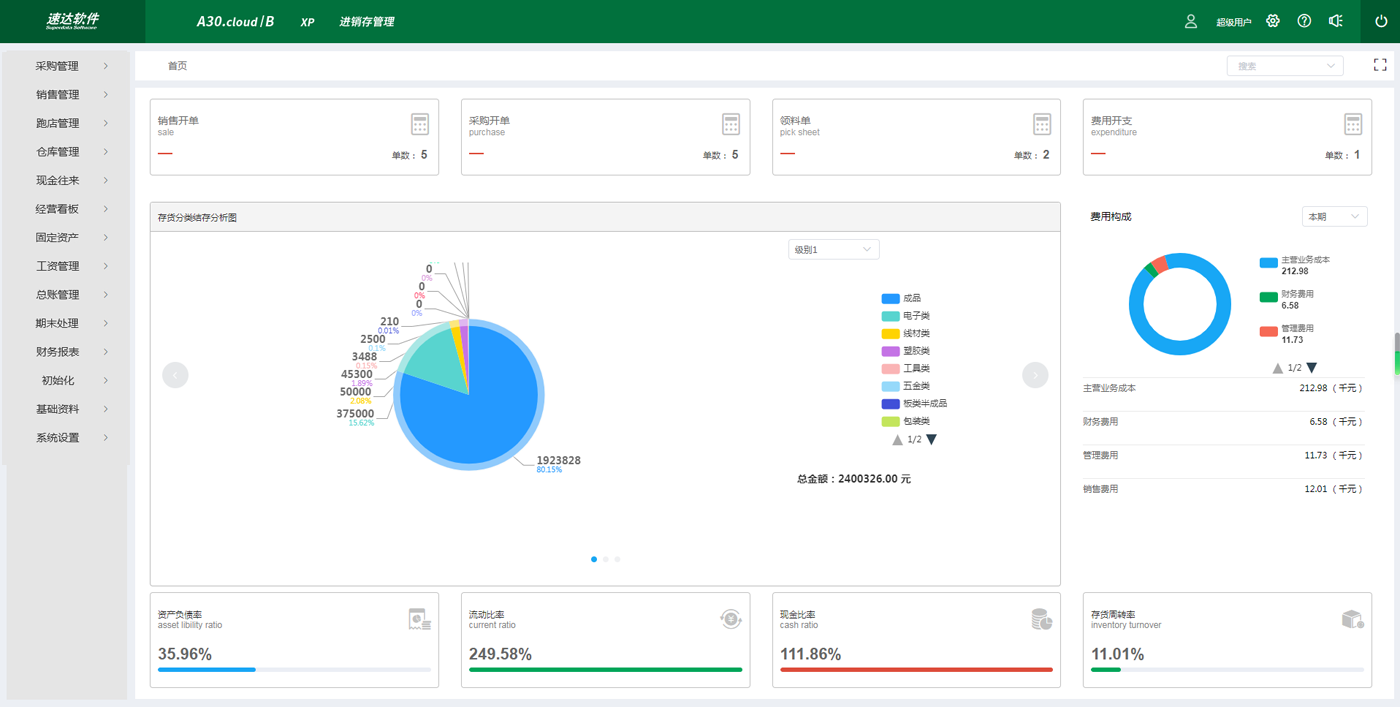
Task: Open the 本期 period dropdown
Action: pos(1333,217)
